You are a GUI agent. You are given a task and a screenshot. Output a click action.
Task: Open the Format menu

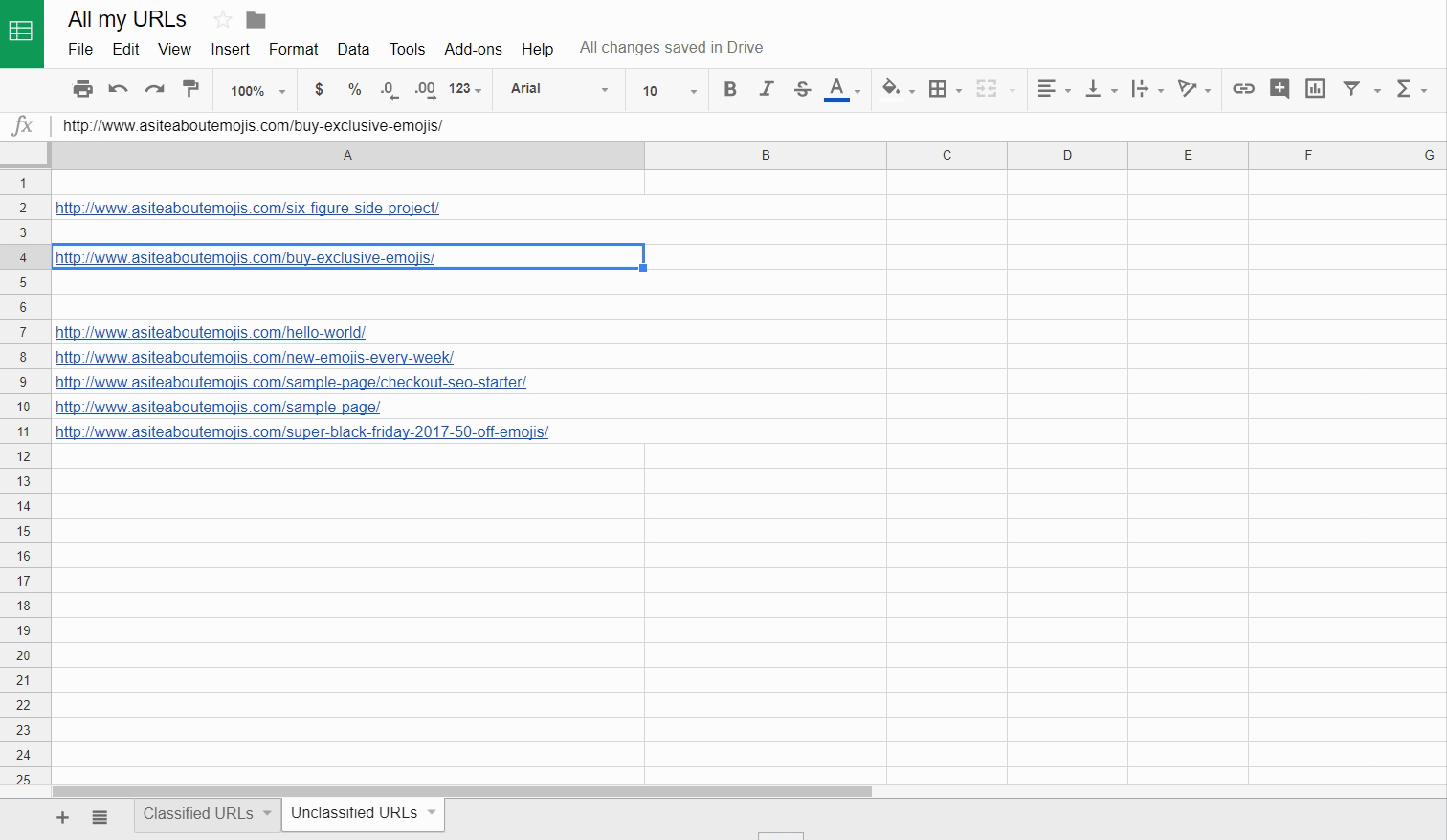[x=293, y=49]
